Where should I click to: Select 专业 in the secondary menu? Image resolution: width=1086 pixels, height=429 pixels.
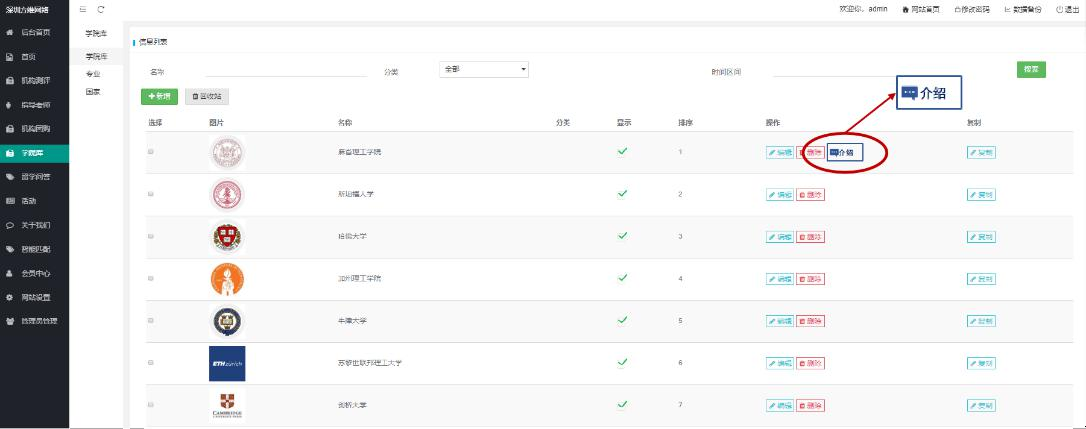tap(93, 74)
